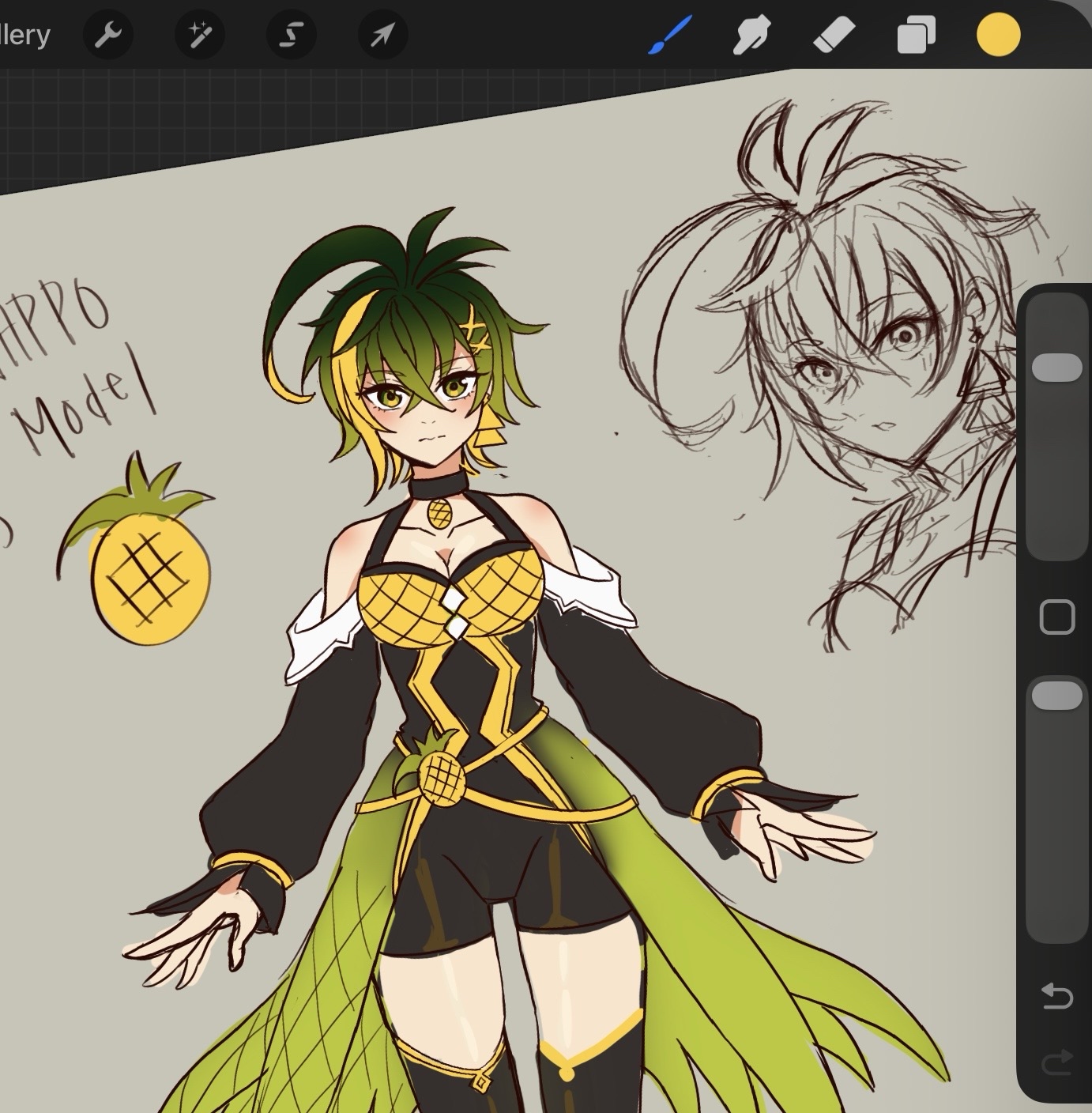Undo the last stroke with the undo arrow
This screenshot has width=1092, height=1113.
pos(1057,996)
